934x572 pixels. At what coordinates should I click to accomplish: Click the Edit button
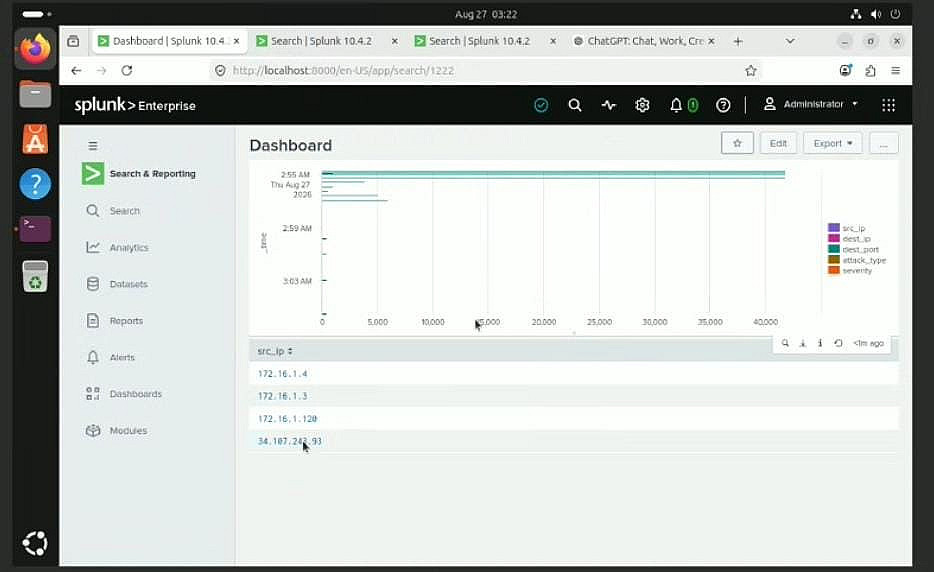click(x=778, y=144)
